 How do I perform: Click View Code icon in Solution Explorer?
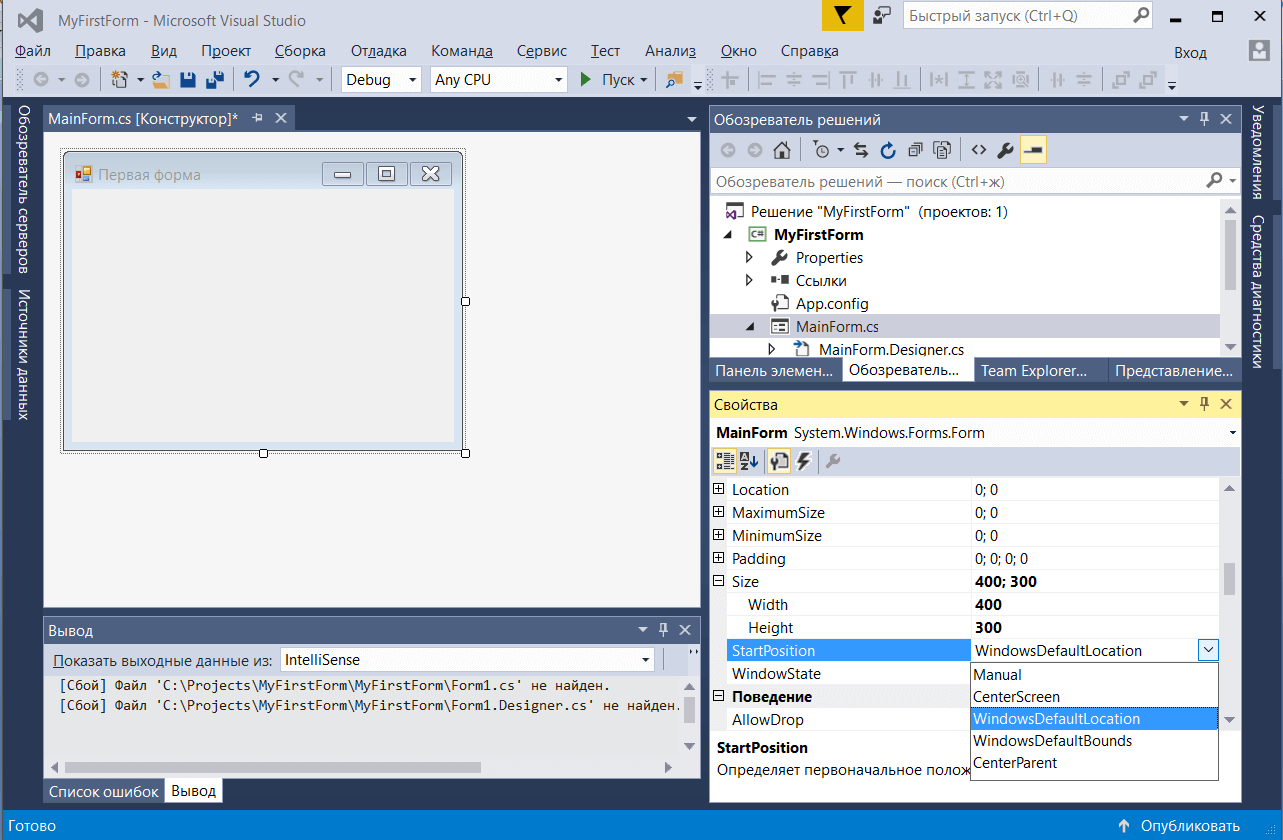coord(979,151)
